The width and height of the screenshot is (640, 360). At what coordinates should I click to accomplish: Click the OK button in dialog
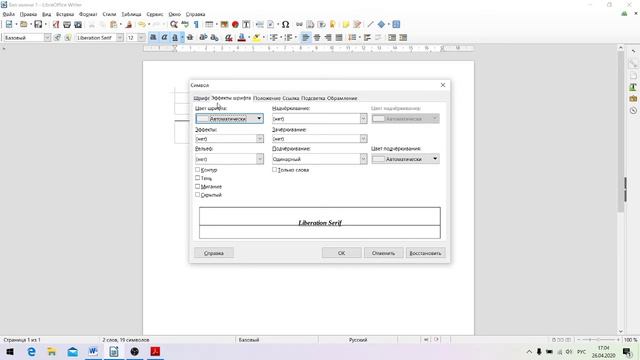coord(342,253)
